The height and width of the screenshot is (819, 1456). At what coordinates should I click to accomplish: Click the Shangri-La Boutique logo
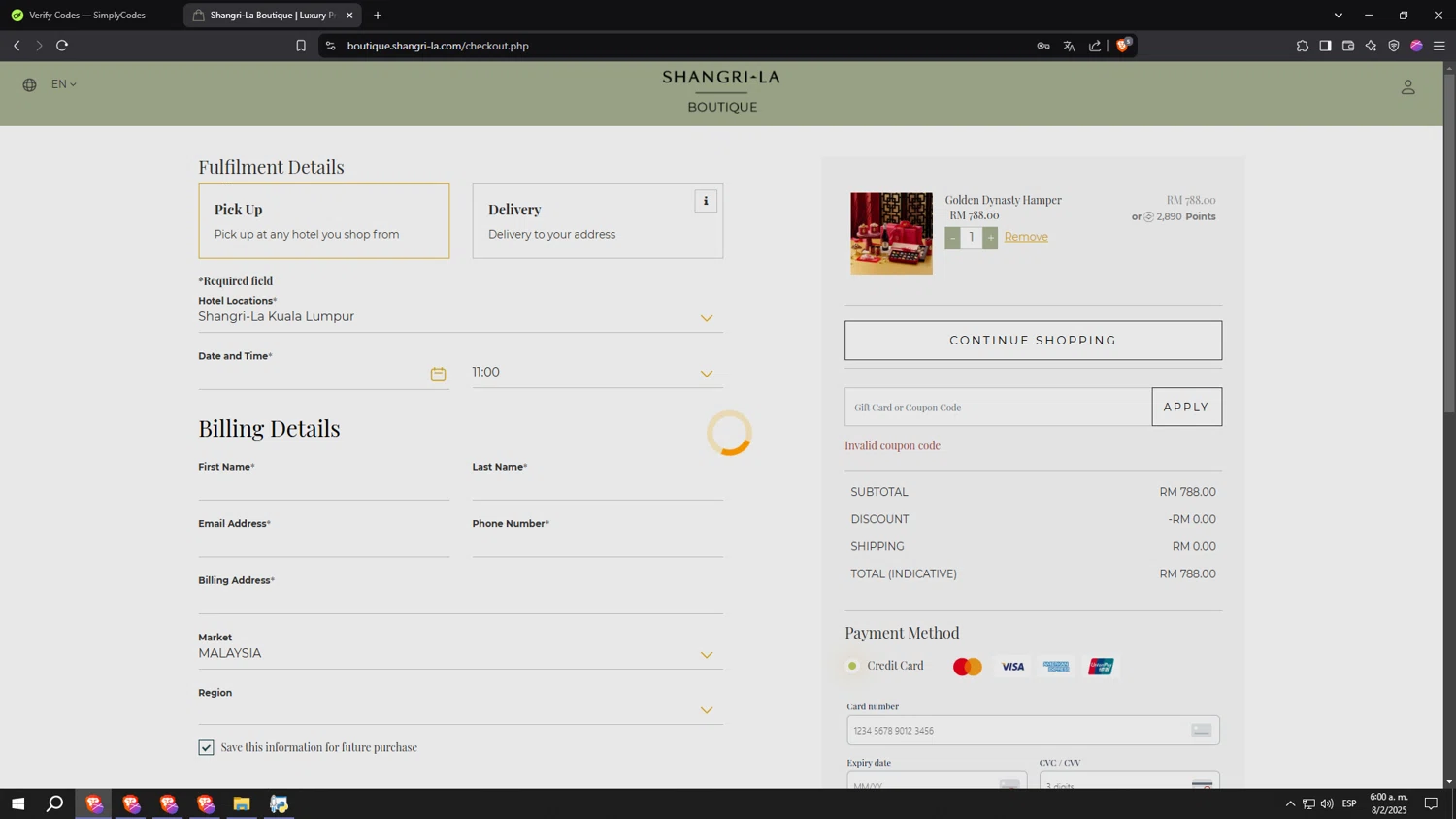click(721, 91)
